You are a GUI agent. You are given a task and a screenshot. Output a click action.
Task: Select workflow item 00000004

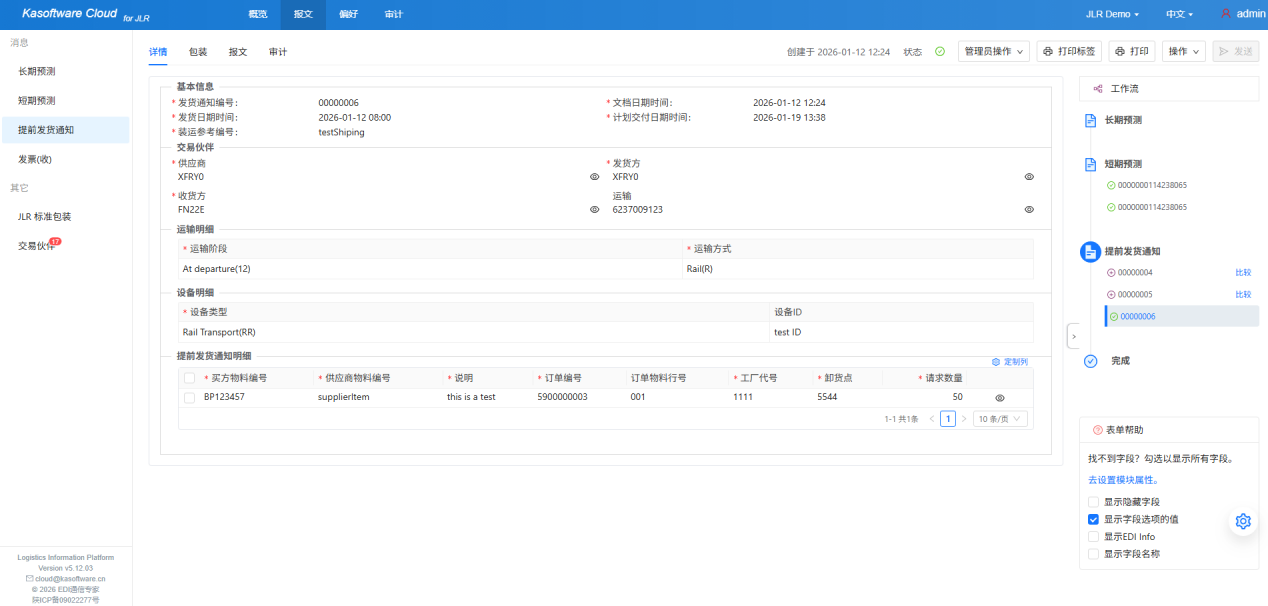1134,273
